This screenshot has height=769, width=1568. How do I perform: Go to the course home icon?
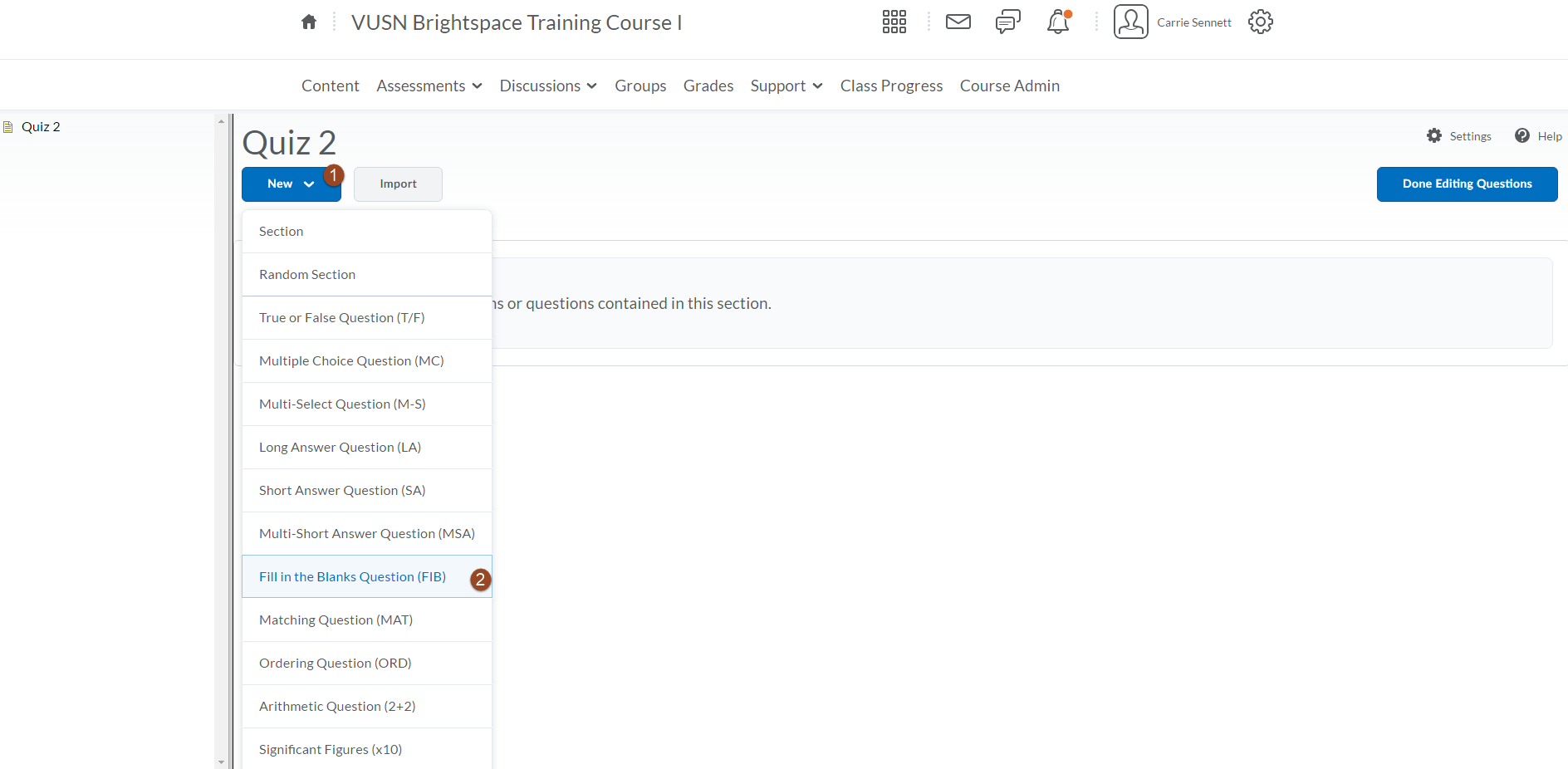pyautogui.click(x=309, y=22)
